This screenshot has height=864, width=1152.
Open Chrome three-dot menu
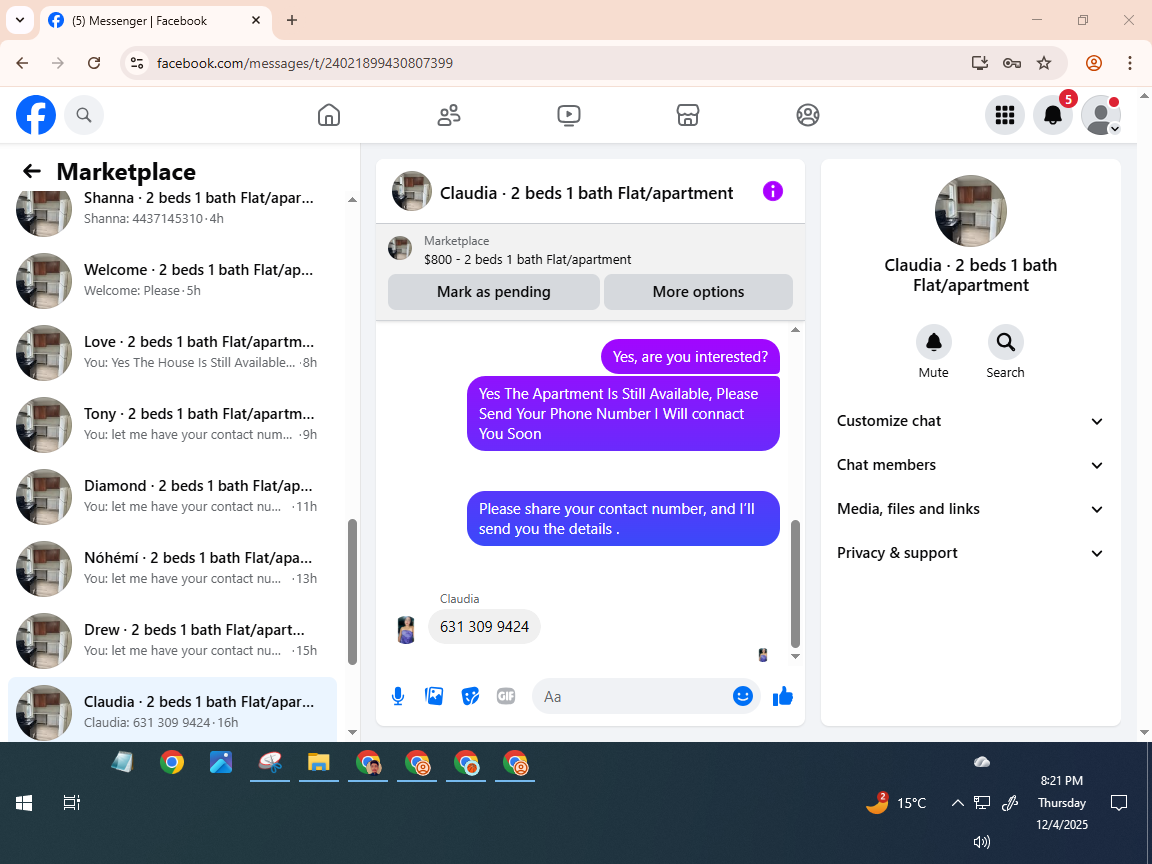(x=1130, y=63)
